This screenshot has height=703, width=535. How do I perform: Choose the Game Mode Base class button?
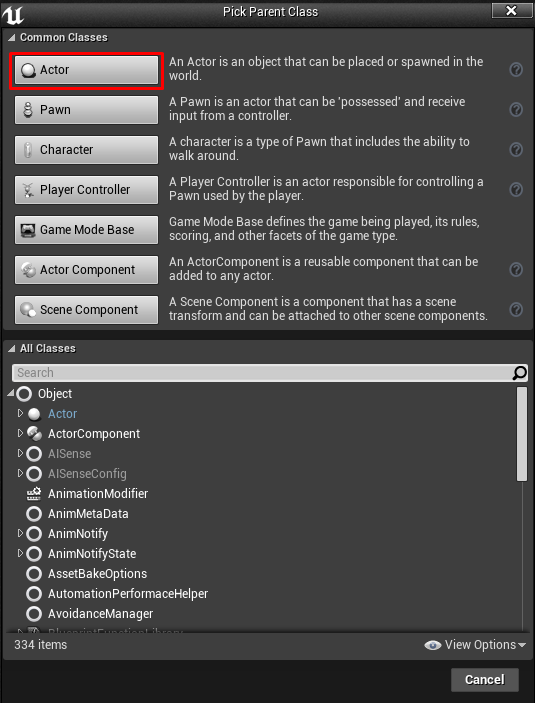86,230
